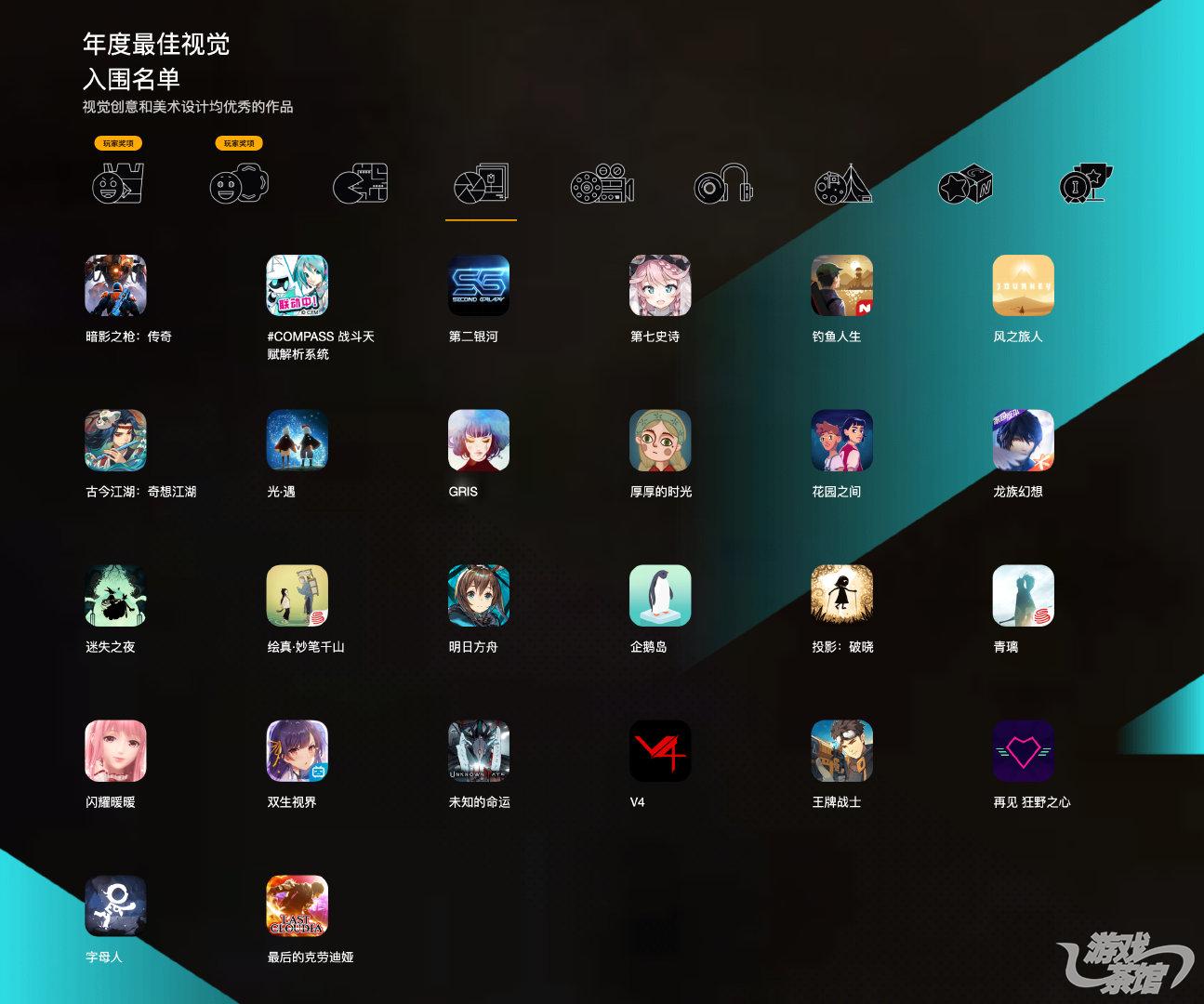Open the smiley-with-crown player award category
Image resolution: width=1204 pixels, height=1004 pixels.
[x=118, y=183]
